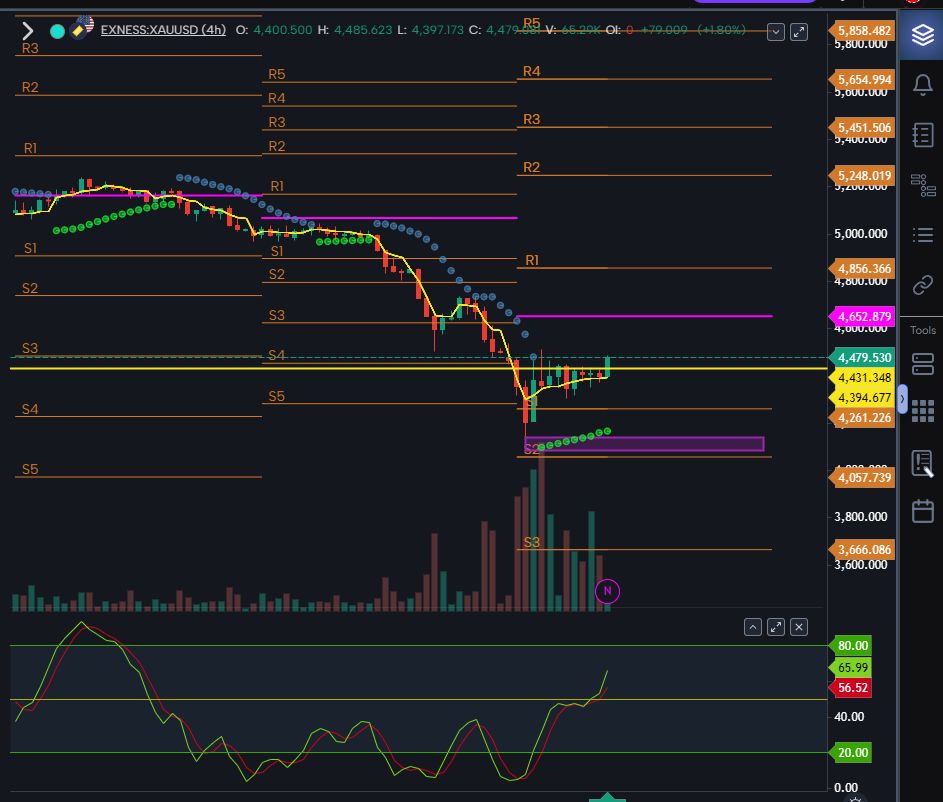
Task: Move stochastic pane up with chevron button
Action: 753,627
